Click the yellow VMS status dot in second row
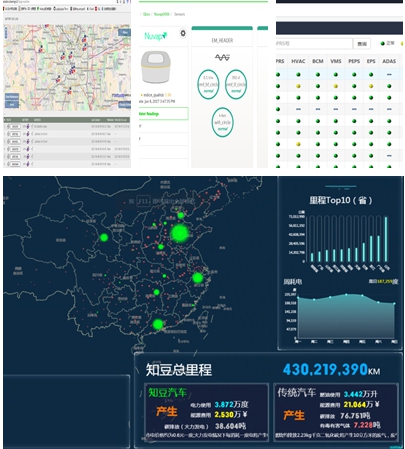 click(336, 86)
